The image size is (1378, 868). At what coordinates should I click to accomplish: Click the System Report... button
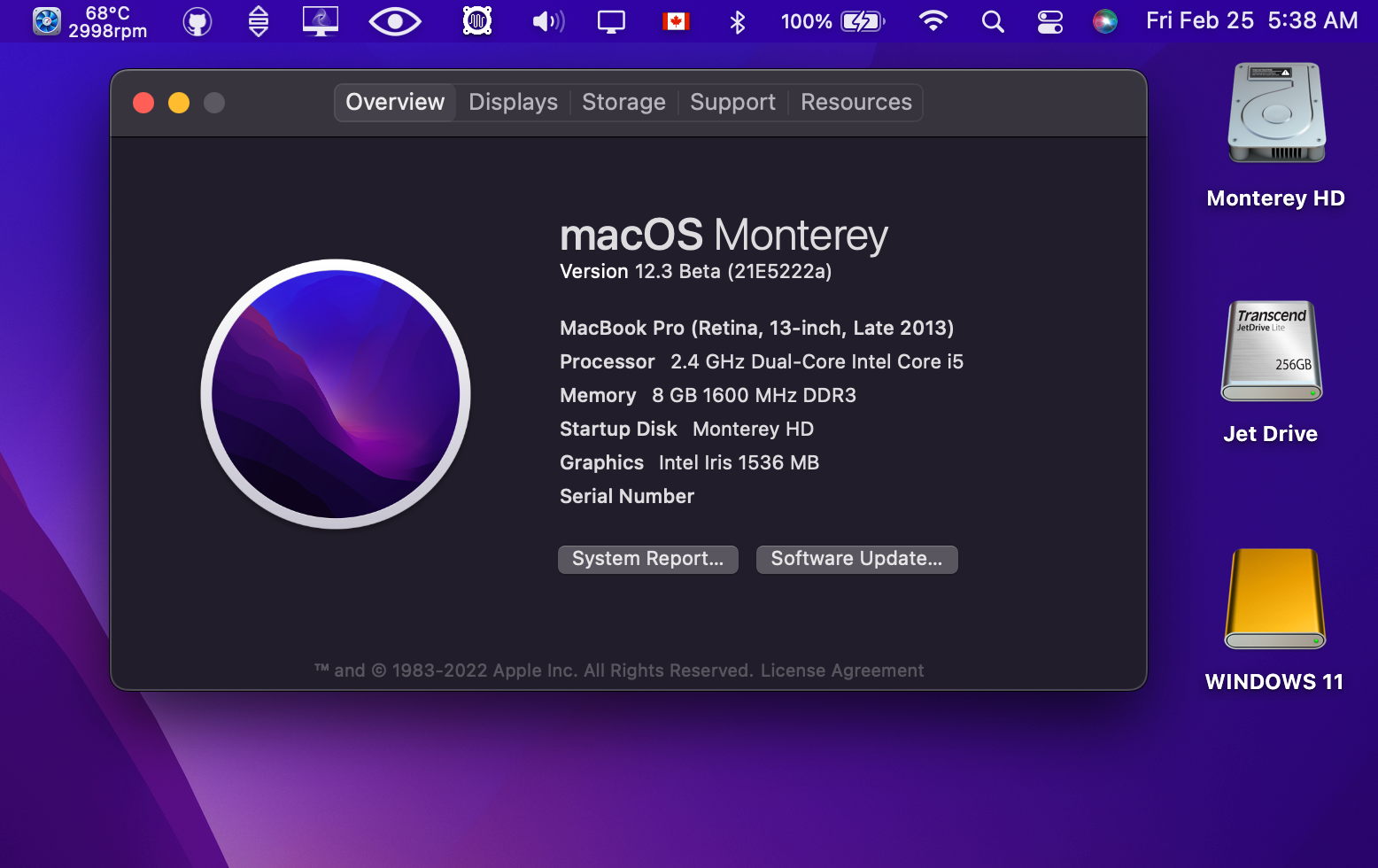click(x=648, y=559)
